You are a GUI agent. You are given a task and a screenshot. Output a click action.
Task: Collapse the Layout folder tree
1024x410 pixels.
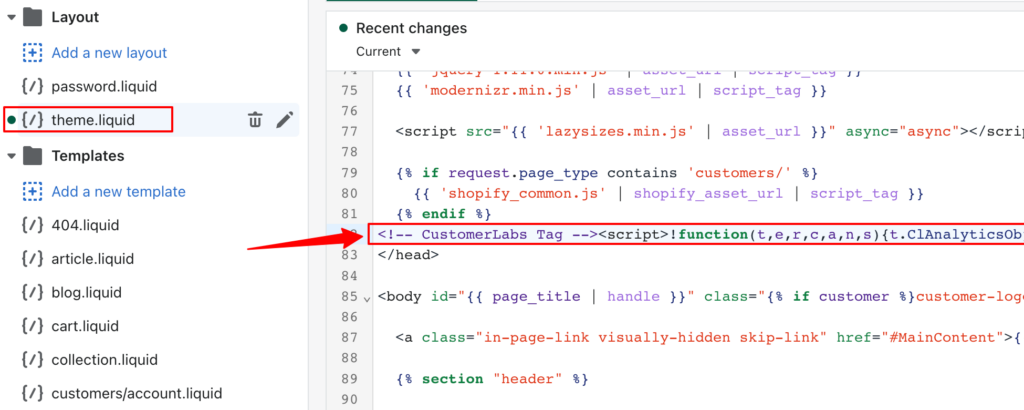point(10,18)
